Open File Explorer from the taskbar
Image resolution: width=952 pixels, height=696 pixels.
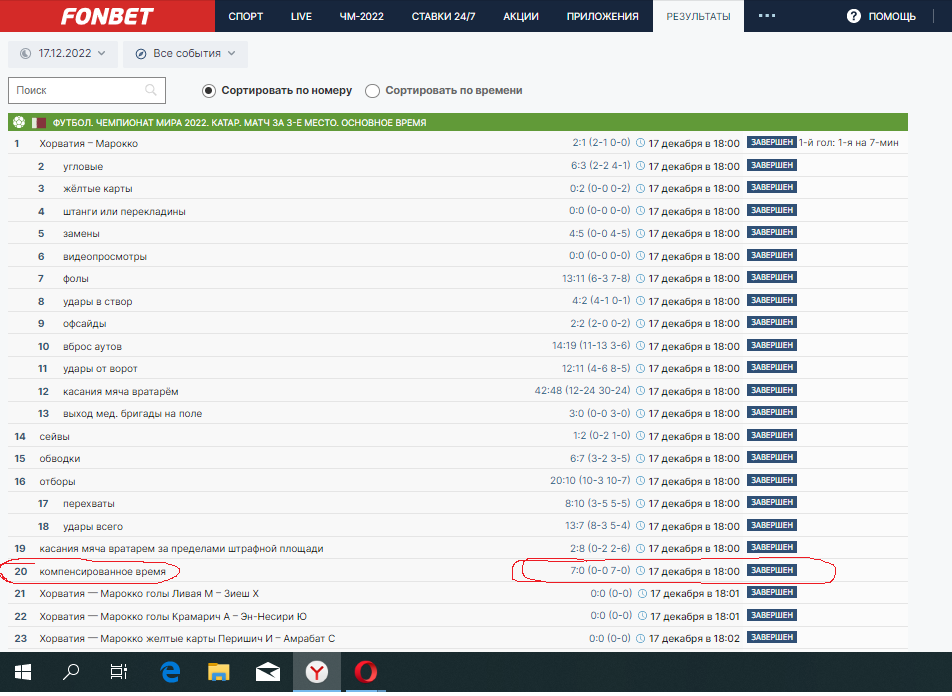(x=218, y=673)
